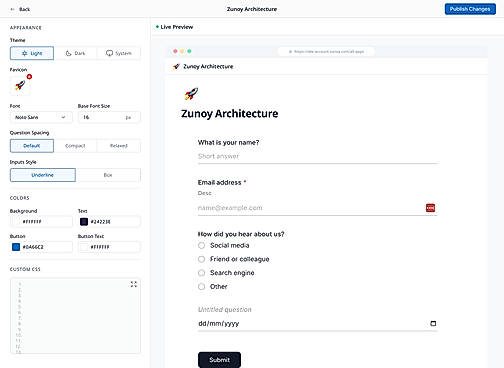Click the Untitled question label

tap(225, 310)
